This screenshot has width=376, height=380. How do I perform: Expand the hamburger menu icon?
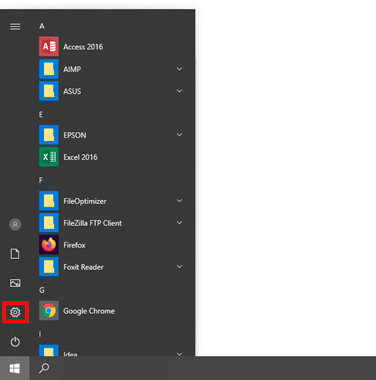coord(15,26)
